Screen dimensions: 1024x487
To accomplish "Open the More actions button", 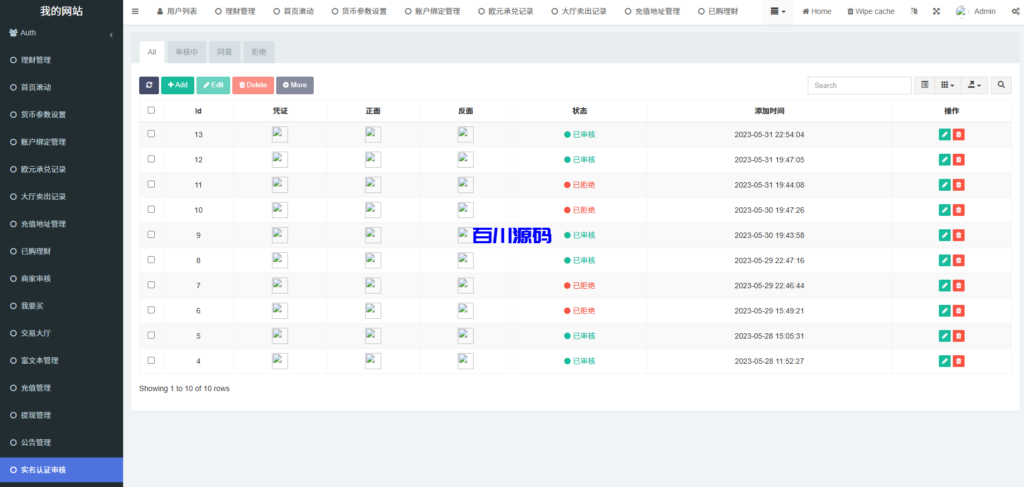I will (295, 85).
